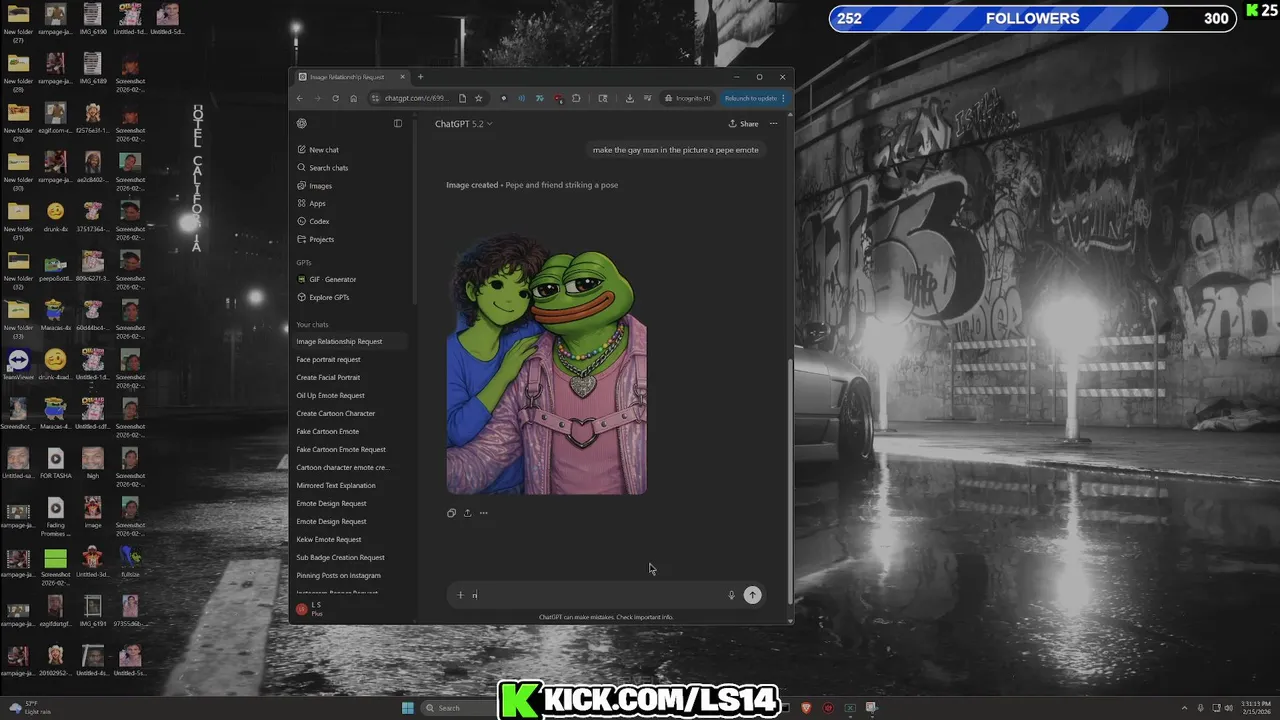
Task: Collapse the ChatGPT sidebar panel
Action: click(x=398, y=124)
